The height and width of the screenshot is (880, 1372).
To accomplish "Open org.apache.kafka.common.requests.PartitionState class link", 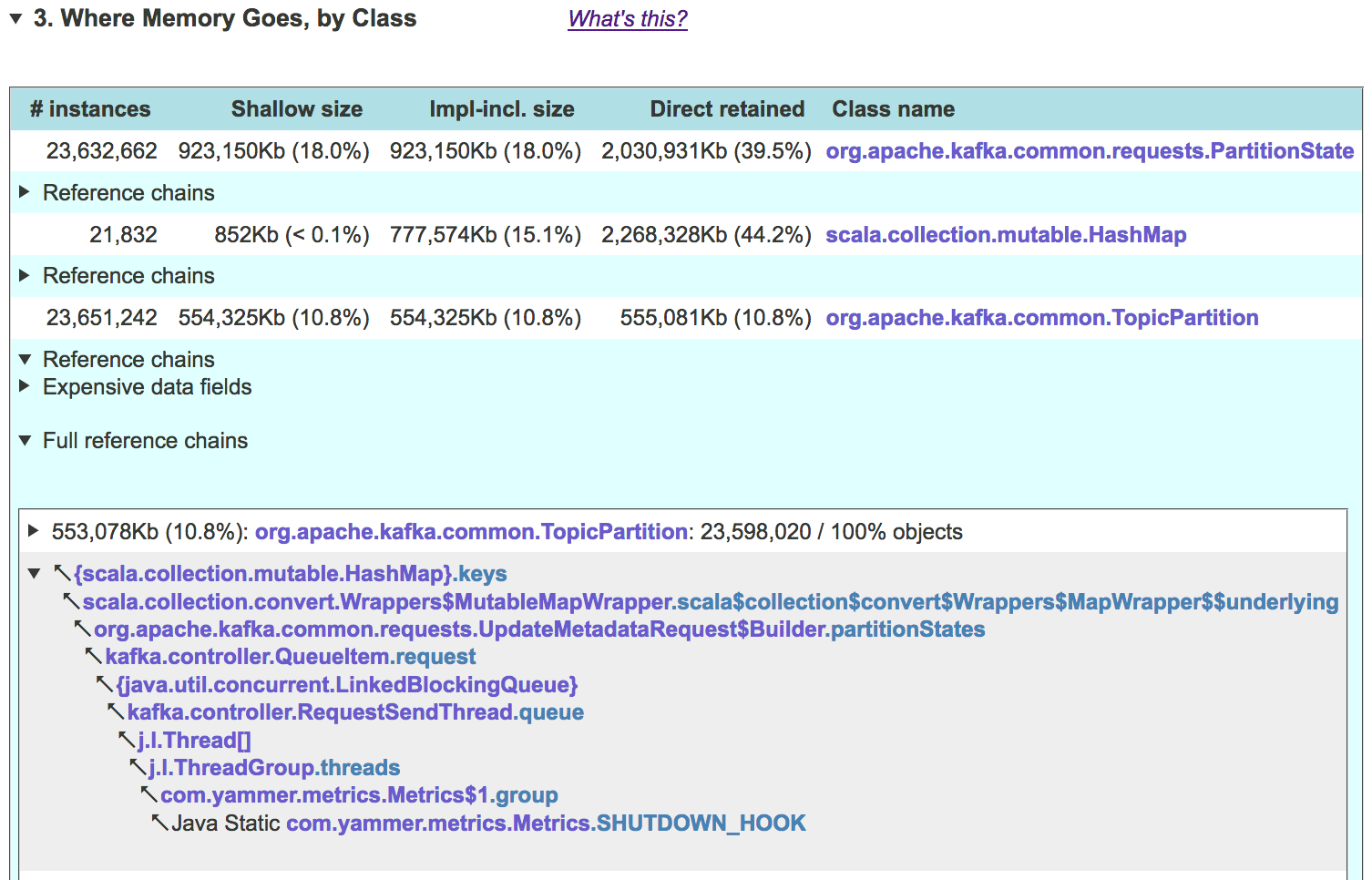I will 1089,151.
